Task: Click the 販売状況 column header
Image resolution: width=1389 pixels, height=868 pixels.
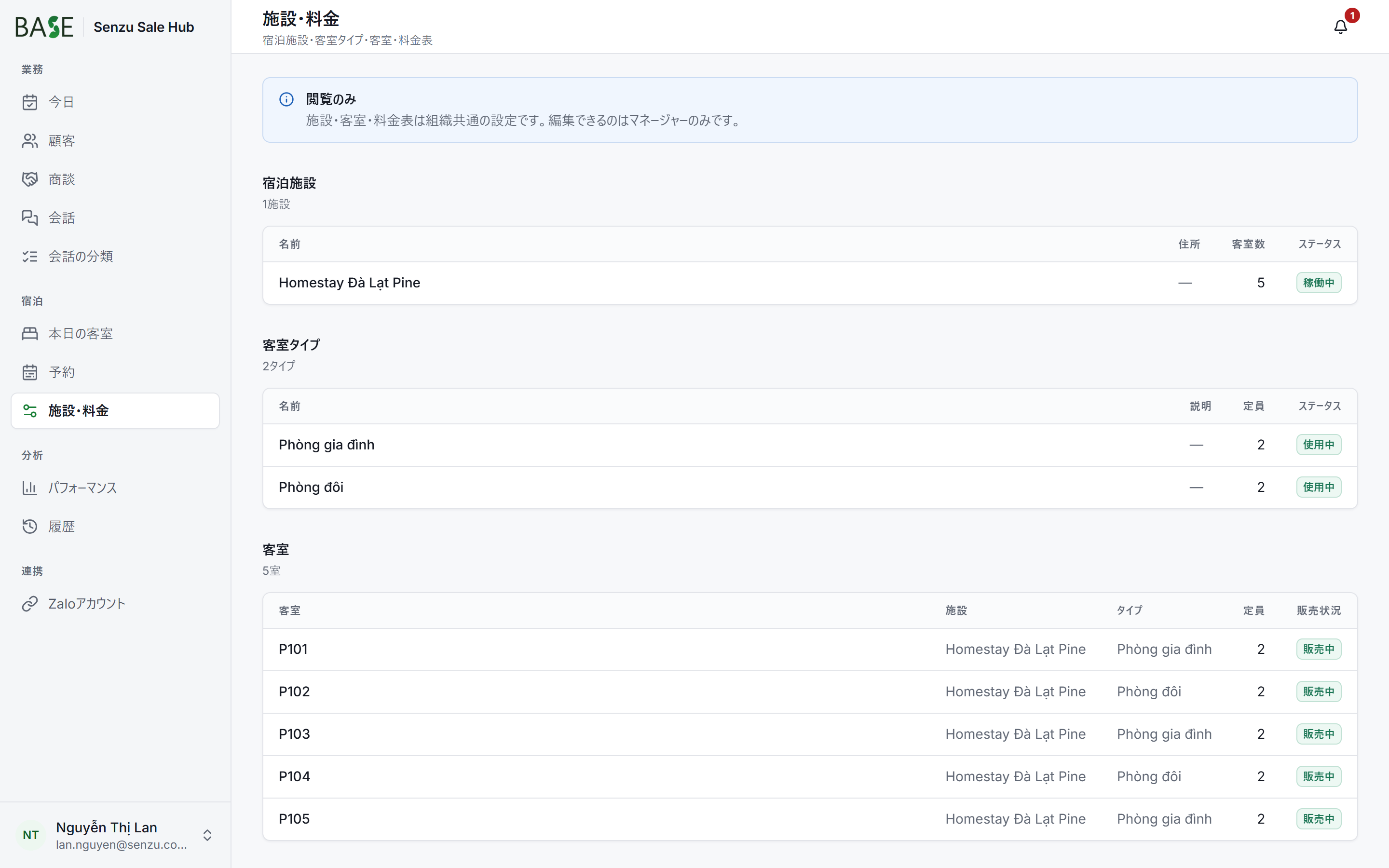Action: 1319,610
